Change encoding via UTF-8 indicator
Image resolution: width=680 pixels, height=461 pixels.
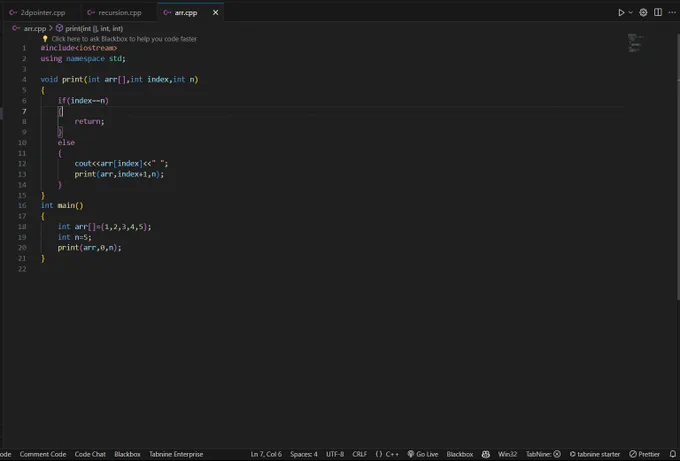click(x=335, y=454)
